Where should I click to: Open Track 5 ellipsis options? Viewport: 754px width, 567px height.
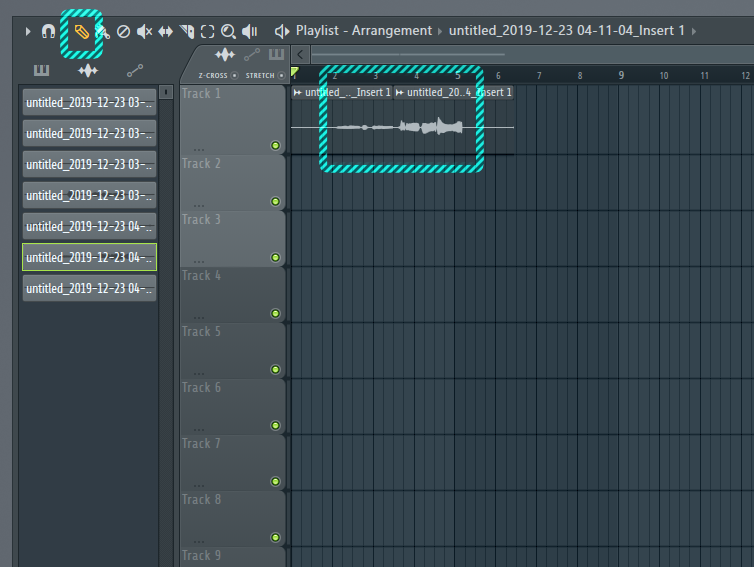[x=199, y=374]
